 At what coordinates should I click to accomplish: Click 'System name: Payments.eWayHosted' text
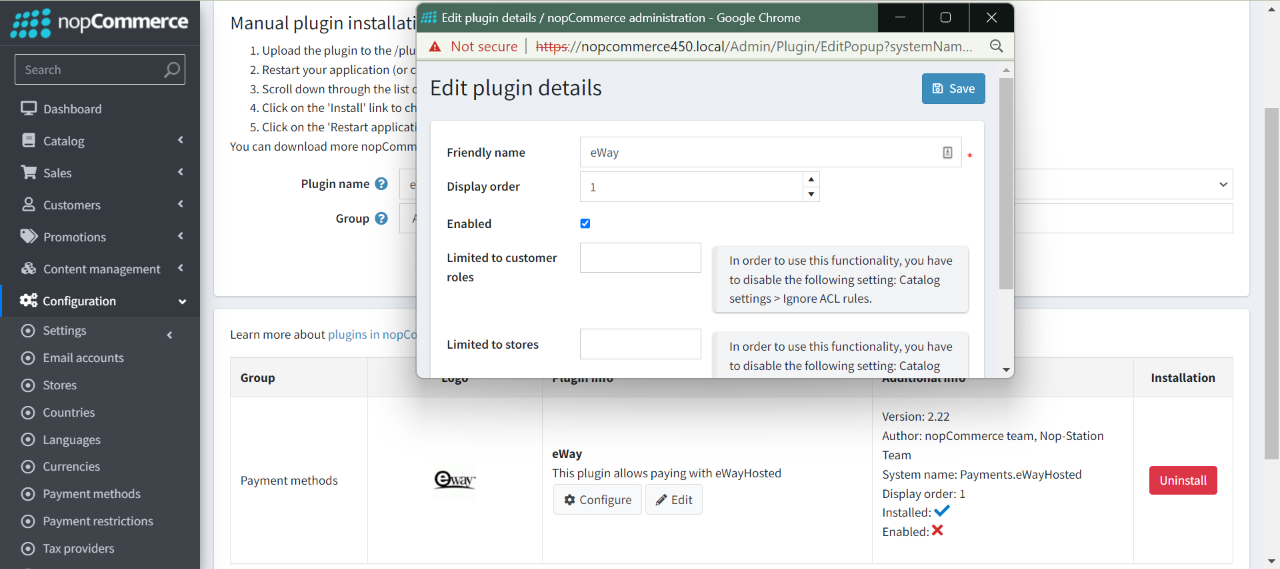[982, 474]
